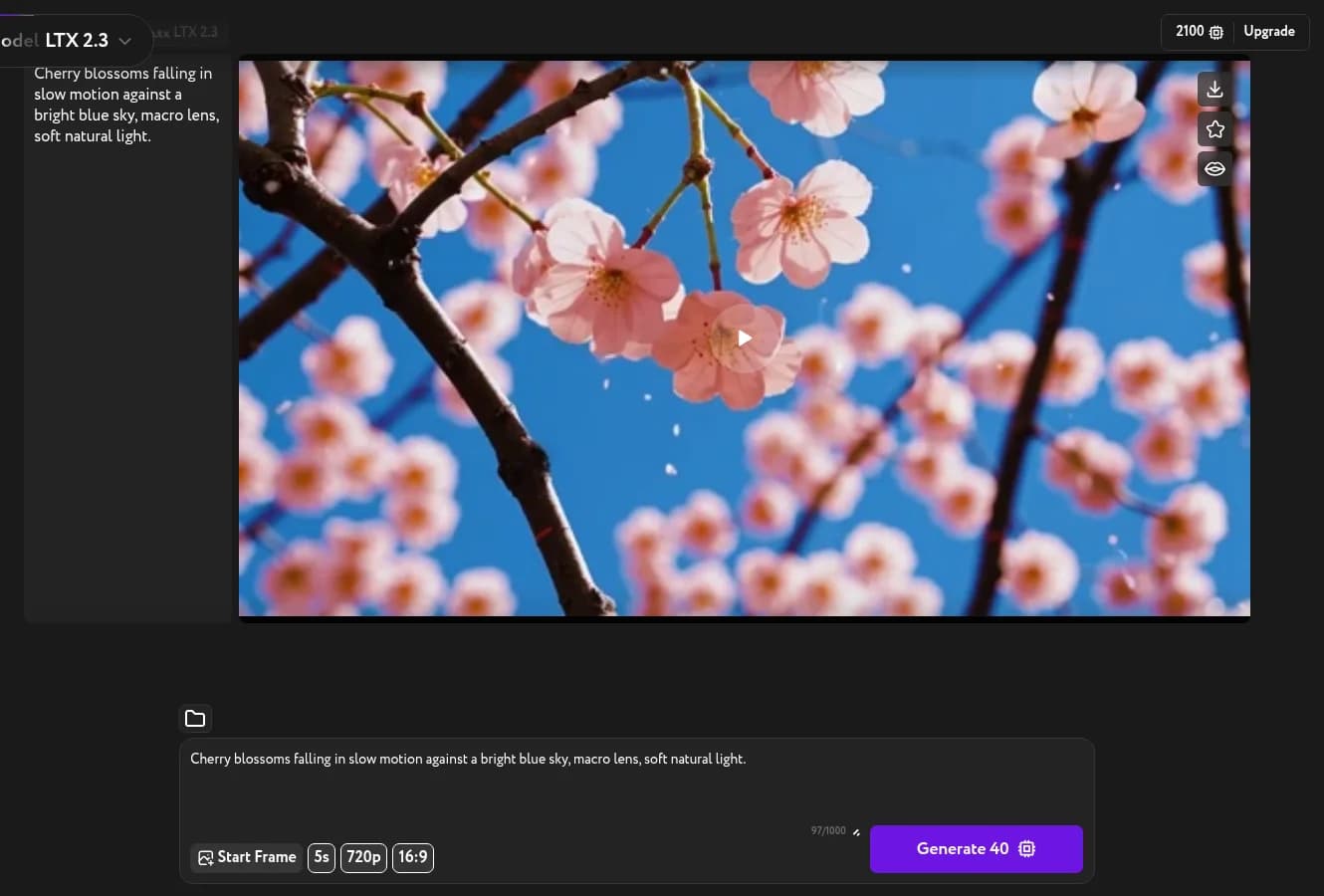Viewport: 1324px width, 896px height.
Task: Click the chip icon inside Generate 40
Action: [x=1026, y=848]
